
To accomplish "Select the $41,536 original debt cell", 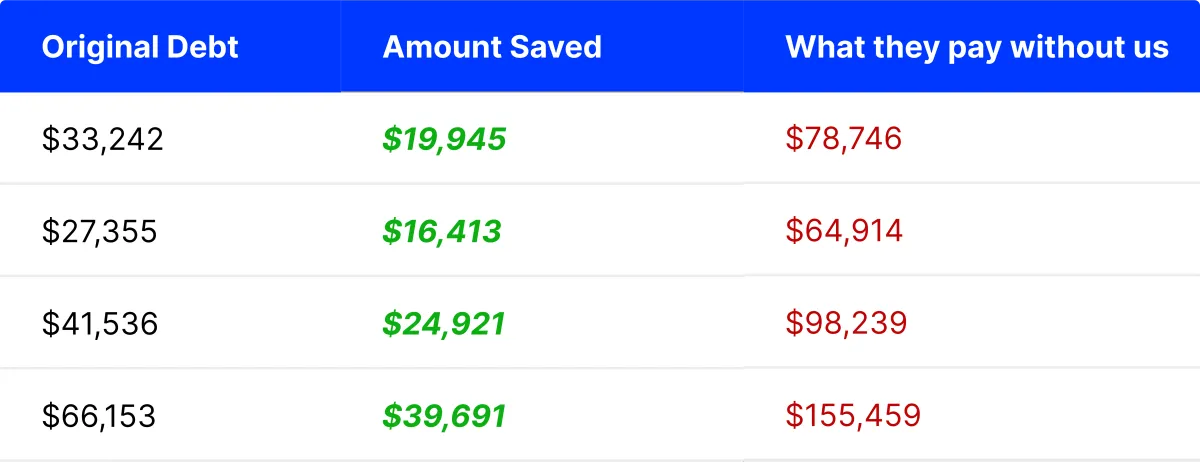I will [100, 324].
